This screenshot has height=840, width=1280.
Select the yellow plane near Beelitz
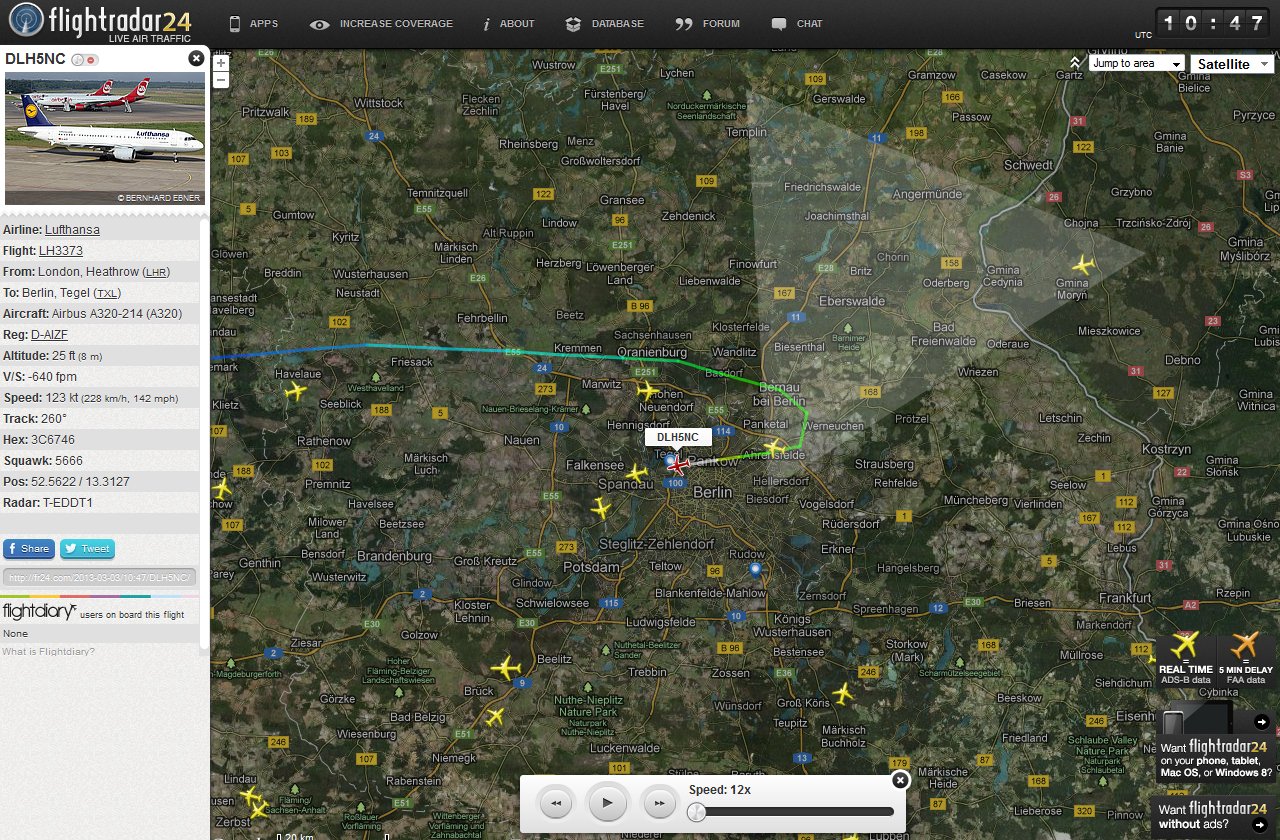coord(507,667)
